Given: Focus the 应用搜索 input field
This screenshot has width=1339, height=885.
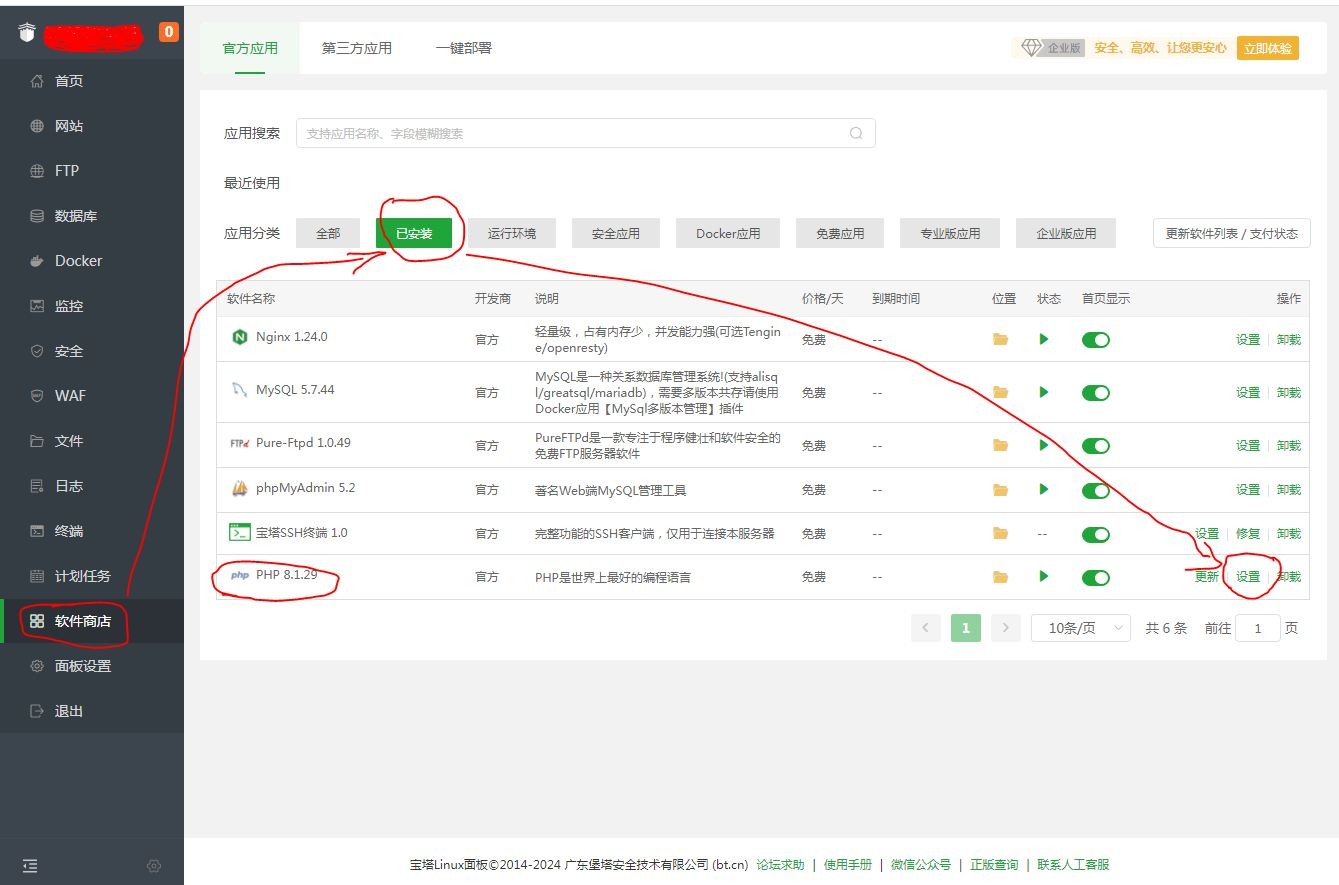Looking at the screenshot, I should tap(586, 133).
